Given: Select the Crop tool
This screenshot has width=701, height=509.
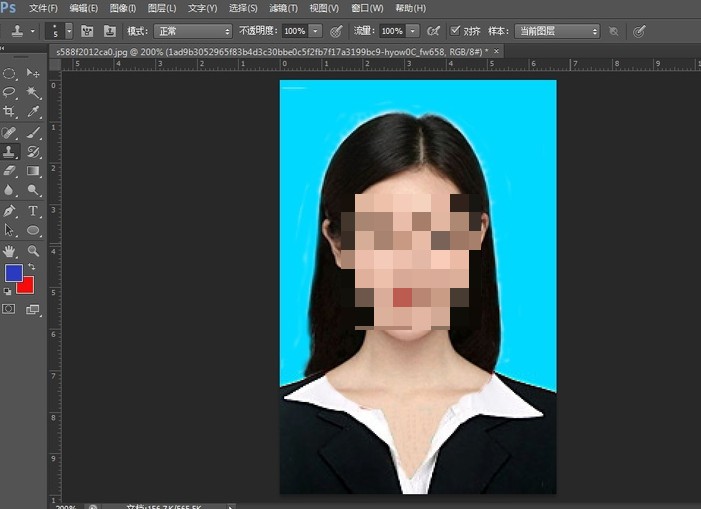Looking at the screenshot, I should point(10,112).
